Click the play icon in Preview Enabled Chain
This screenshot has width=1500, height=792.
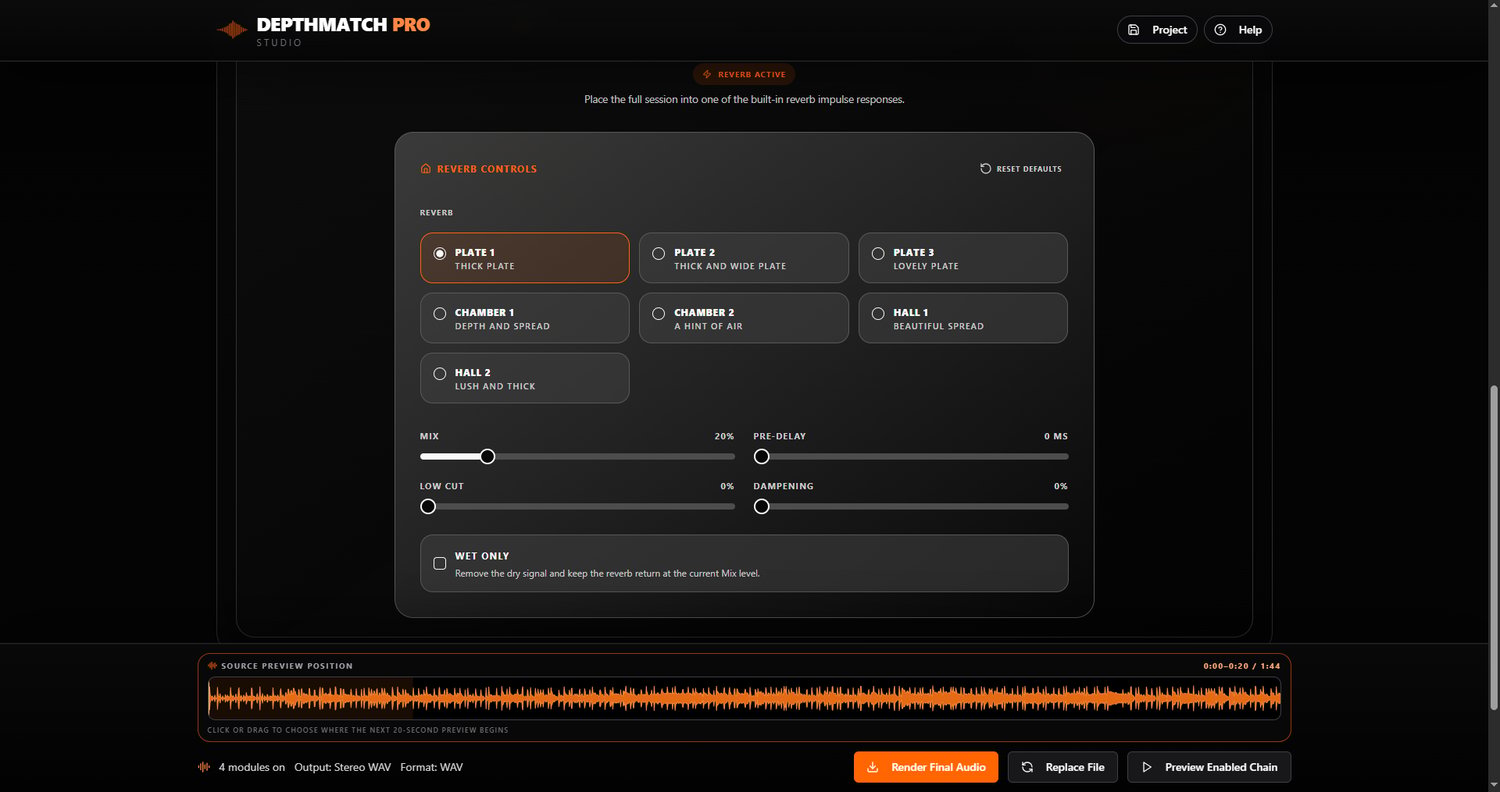[x=1146, y=767]
